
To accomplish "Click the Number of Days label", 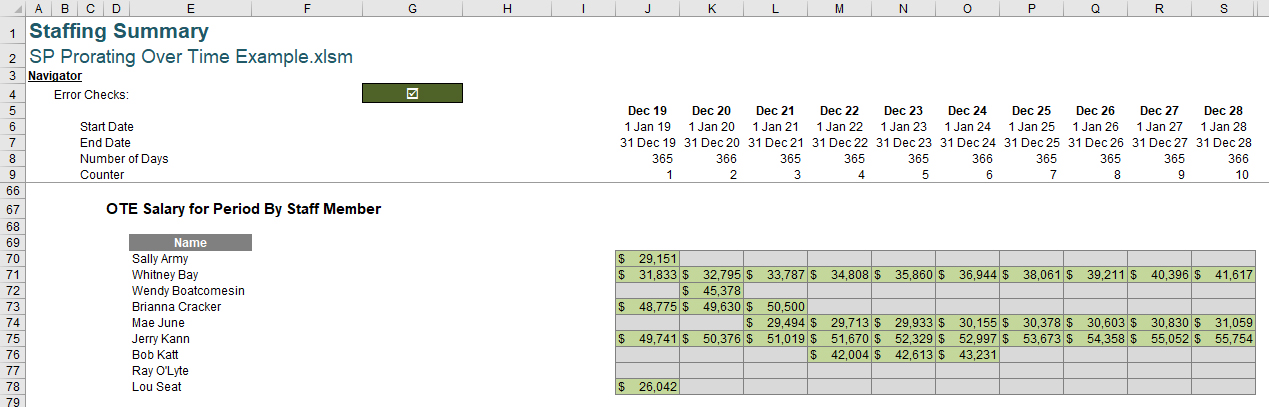I will point(124,158).
